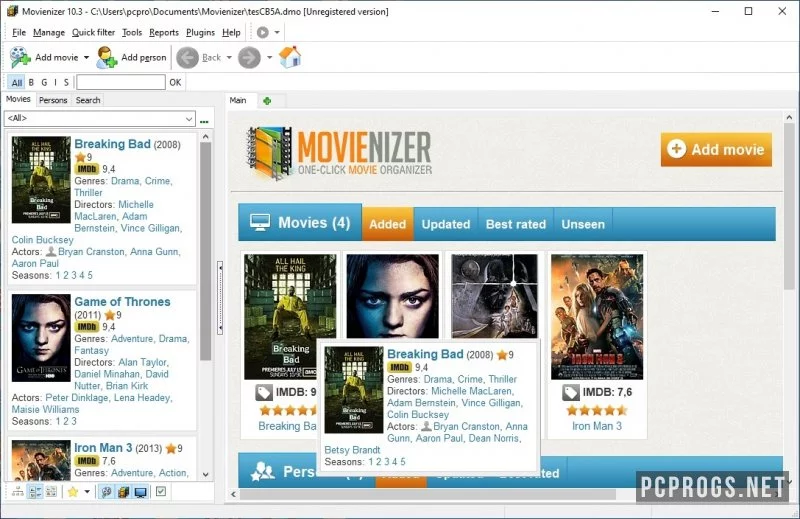Screen dimensions: 800x519
Task: Click the monitor icon in Movies (4) header
Action: click(x=260, y=223)
